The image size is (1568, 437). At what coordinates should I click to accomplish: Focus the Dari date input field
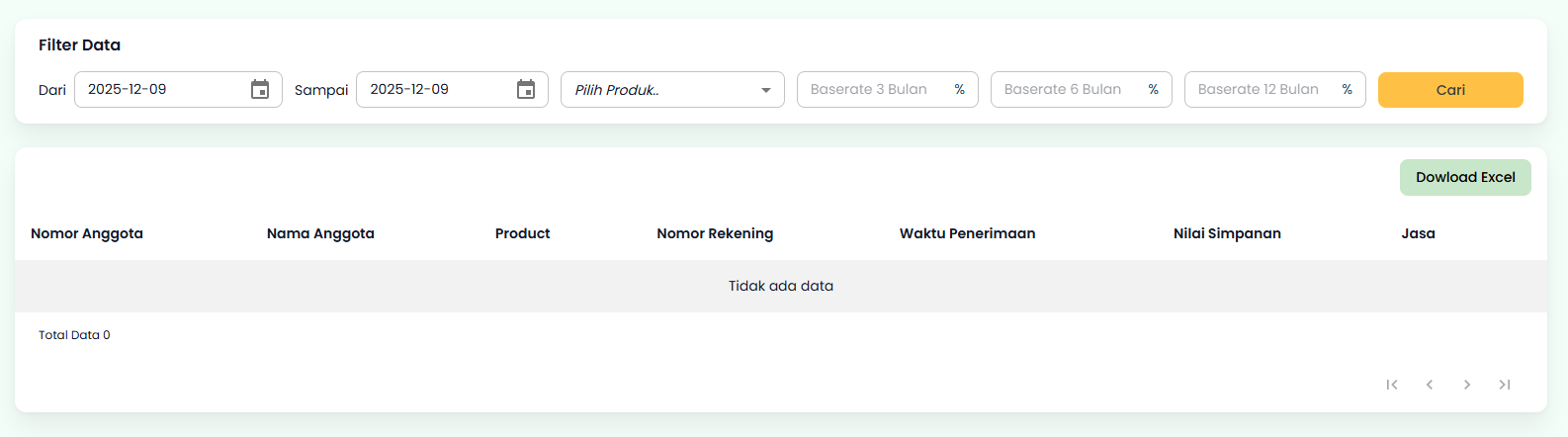(158, 90)
